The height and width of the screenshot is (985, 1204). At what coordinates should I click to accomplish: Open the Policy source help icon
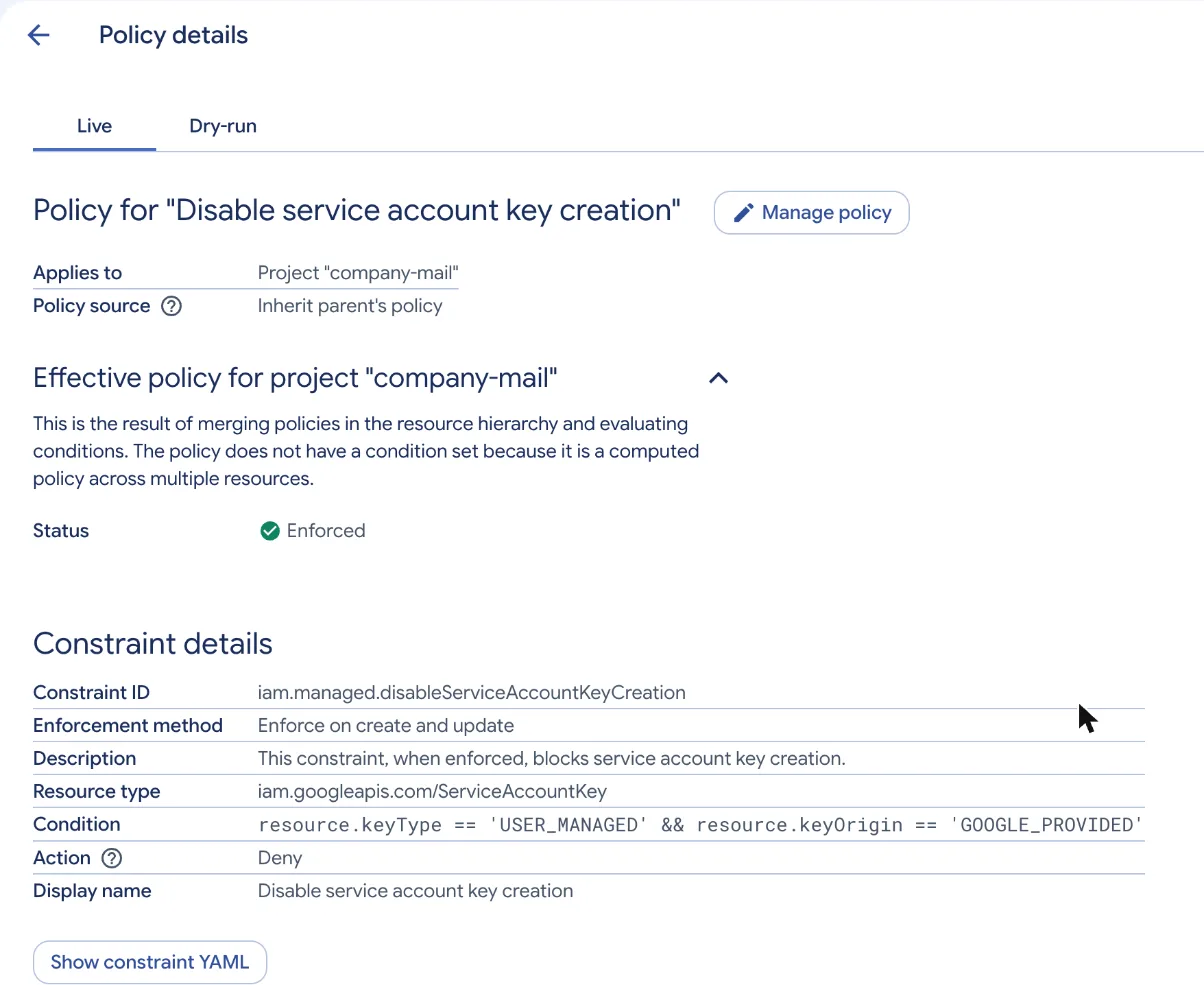click(171, 306)
